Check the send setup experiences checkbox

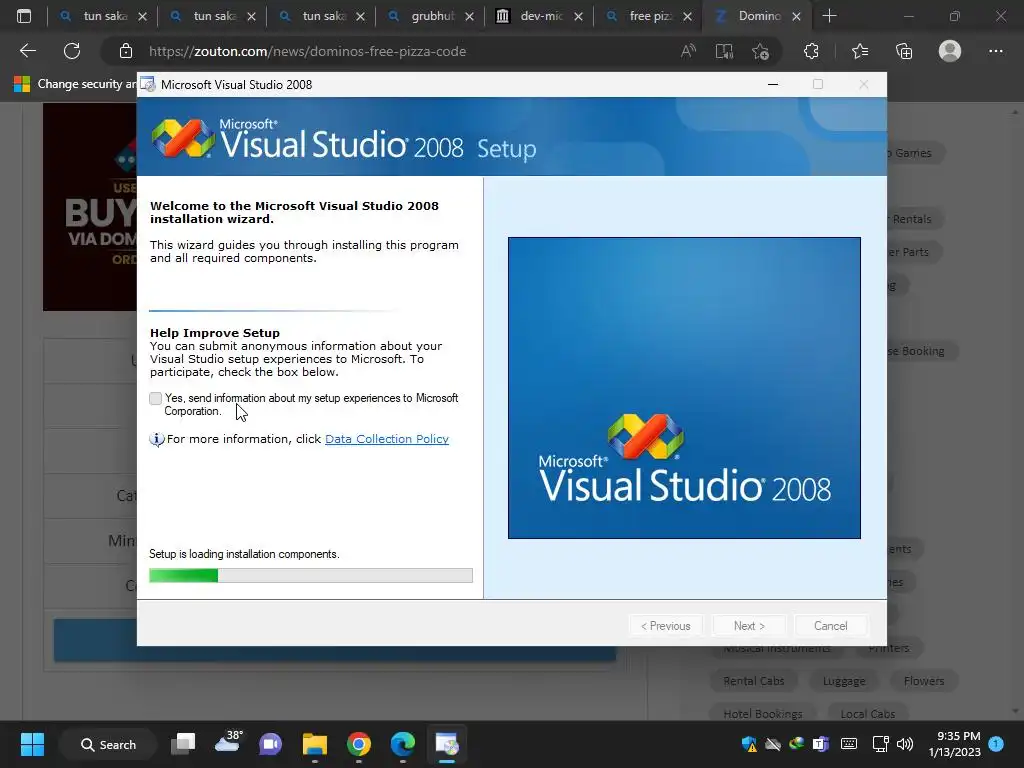(155, 398)
